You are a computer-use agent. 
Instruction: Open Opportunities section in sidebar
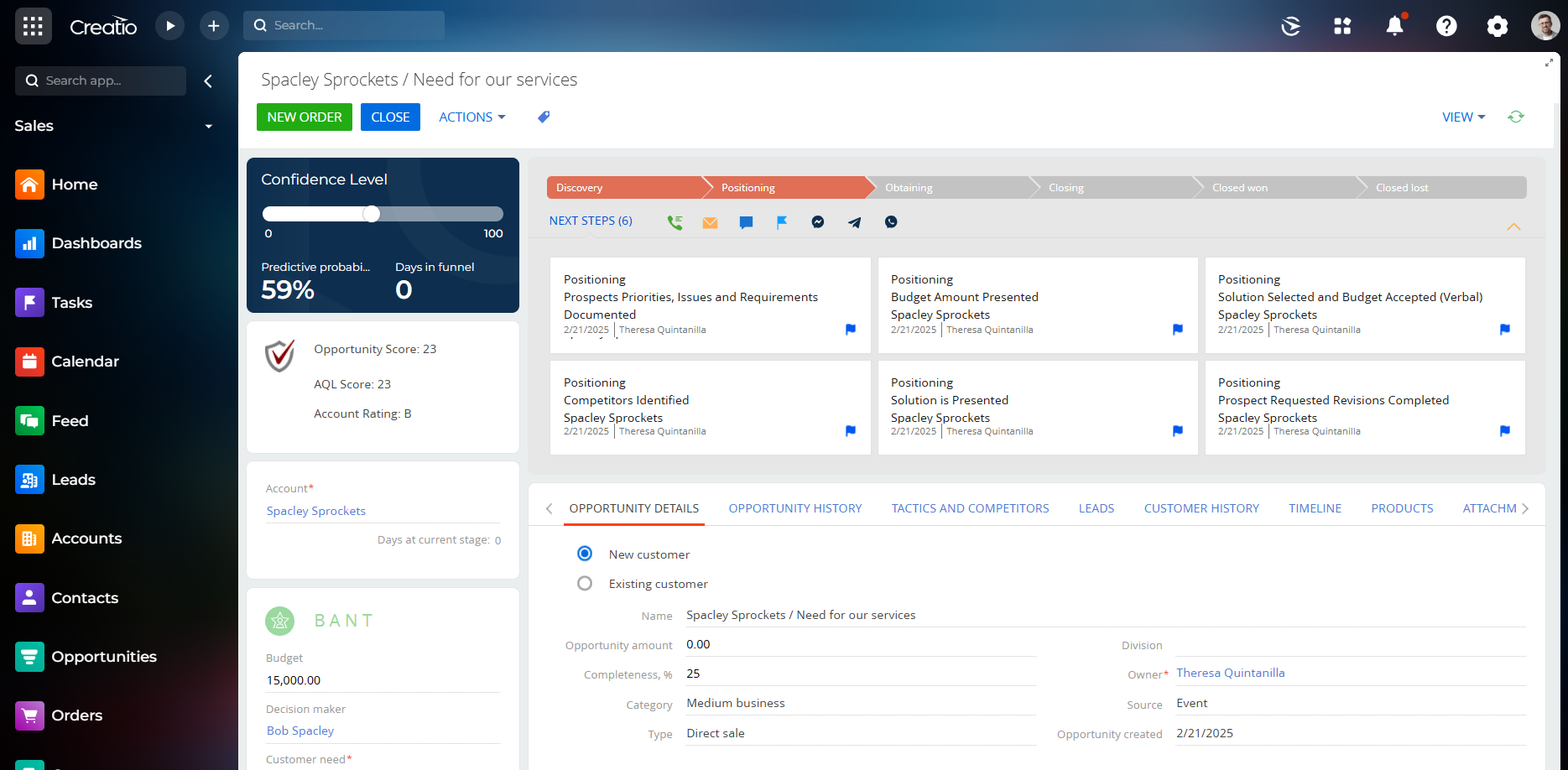tap(86, 657)
